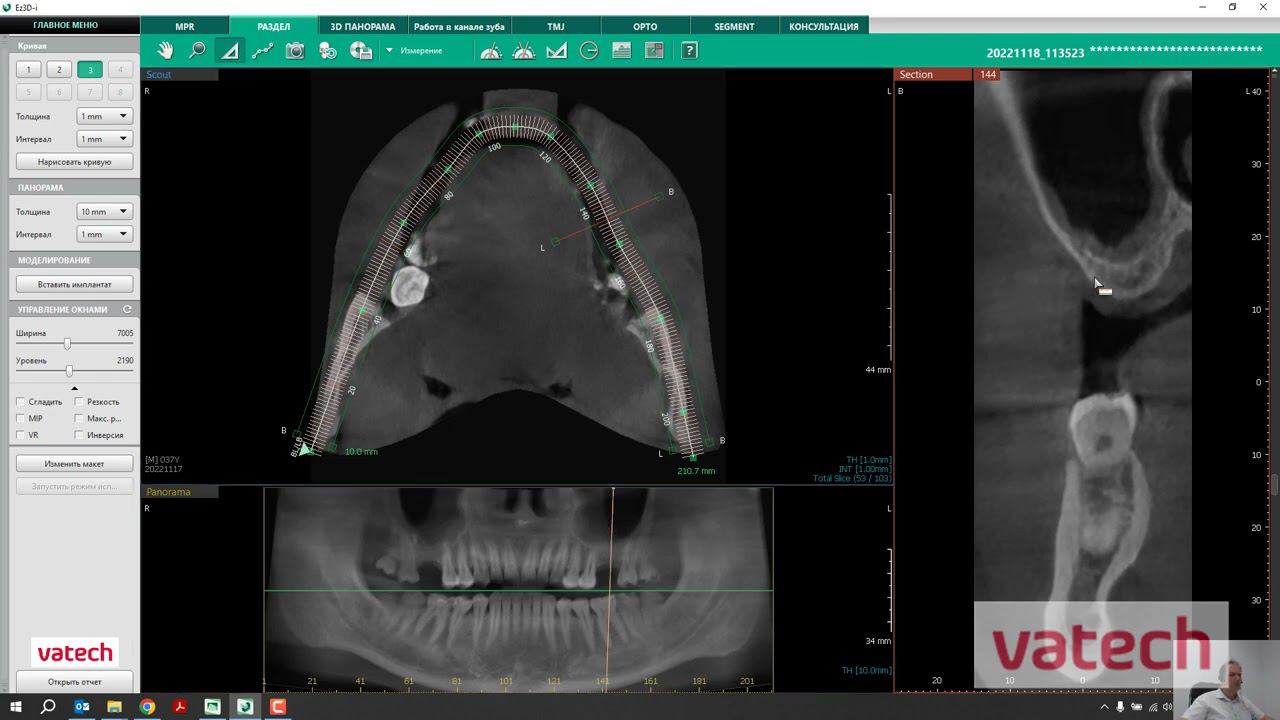Image resolution: width=1280 pixels, height=720 pixels.
Task: Switch to the 3D ПАНОРАМА tab
Action: pos(363,26)
